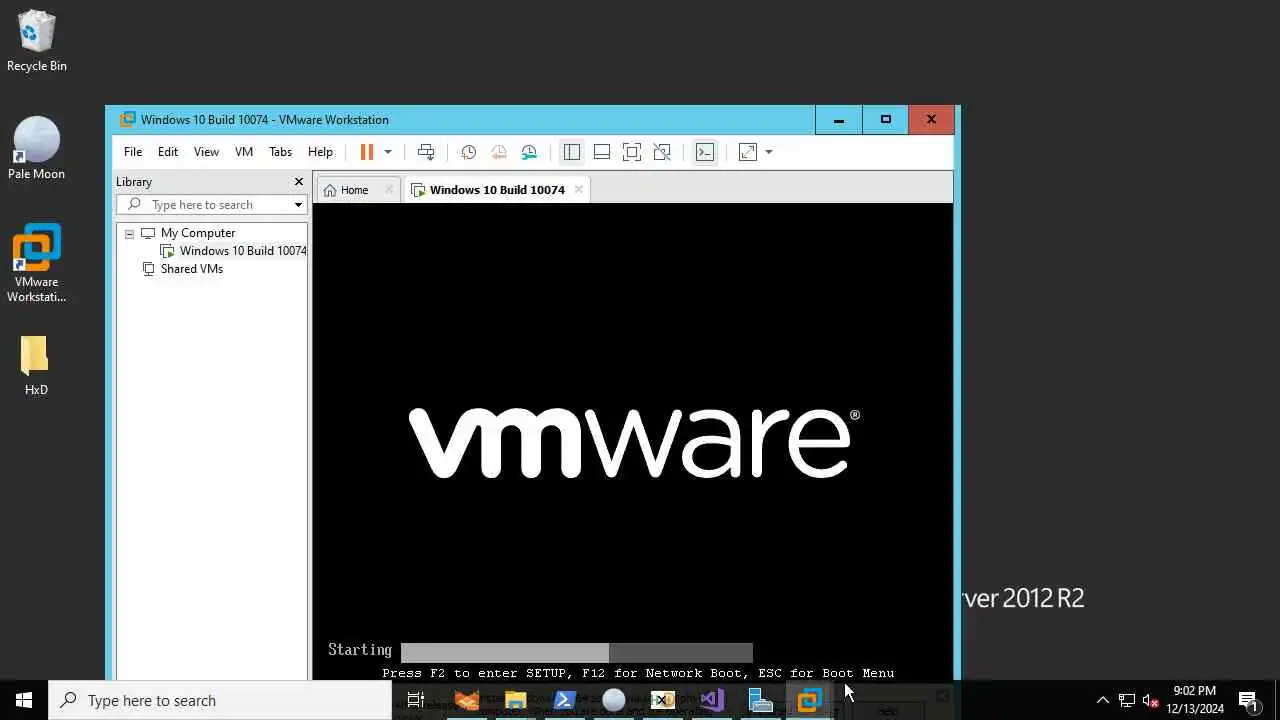
Task: Click the VM boot progress bar
Action: (577, 653)
